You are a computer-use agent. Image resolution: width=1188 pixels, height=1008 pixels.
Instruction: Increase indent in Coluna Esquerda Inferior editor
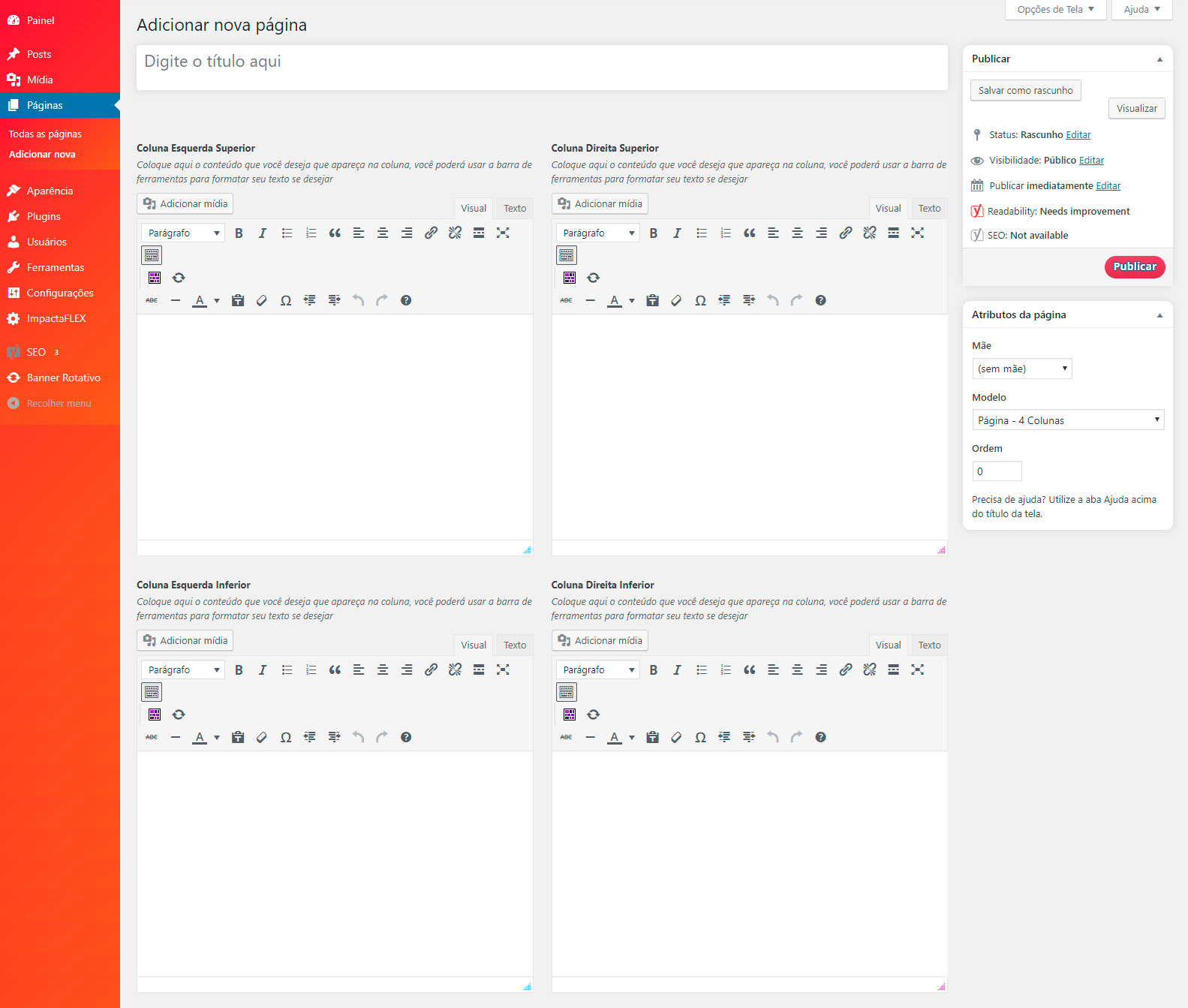[334, 737]
